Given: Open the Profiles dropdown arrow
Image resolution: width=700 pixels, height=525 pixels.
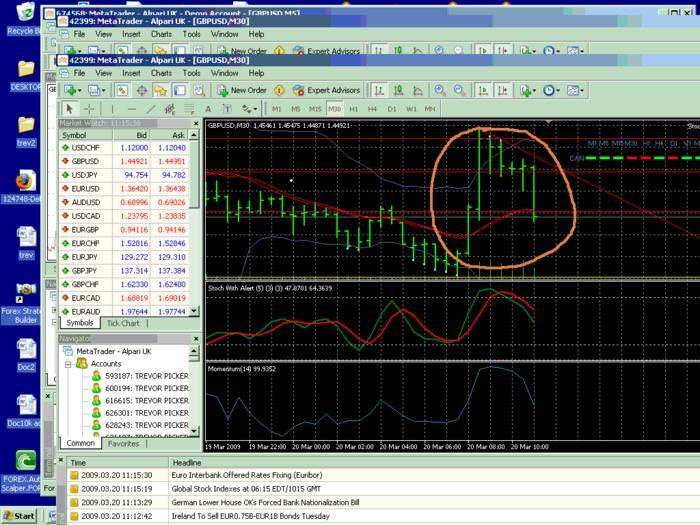Looking at the screenshot, I should coord(103,91).
